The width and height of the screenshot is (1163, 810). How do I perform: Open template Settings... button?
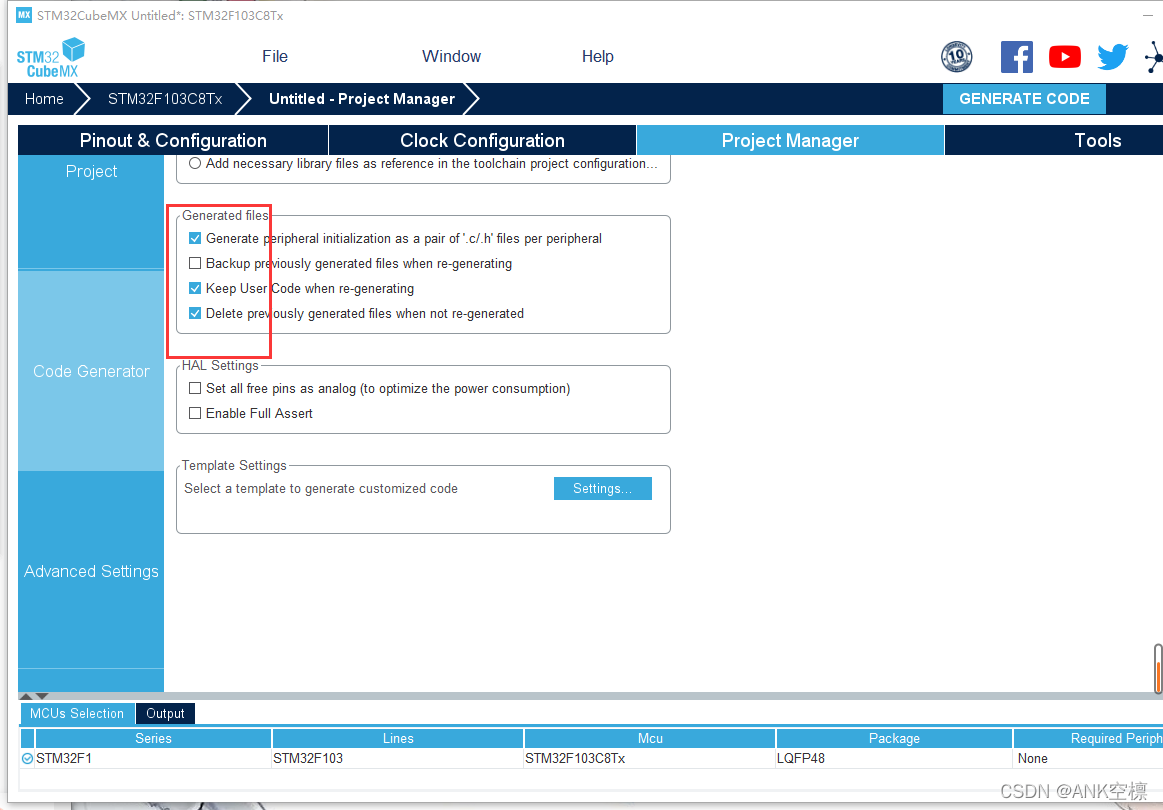[602, 488]
